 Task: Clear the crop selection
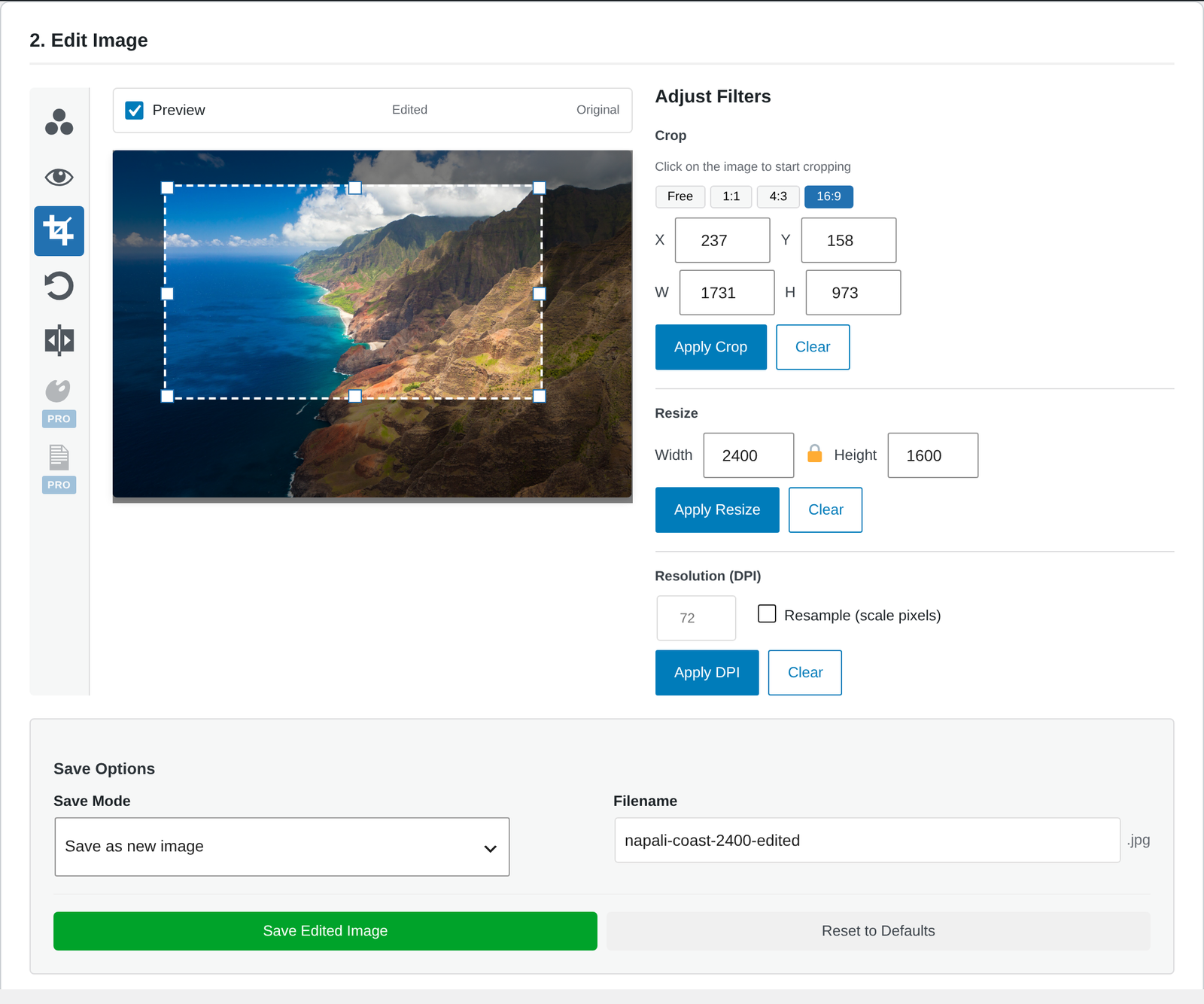[x=813, y=347]
